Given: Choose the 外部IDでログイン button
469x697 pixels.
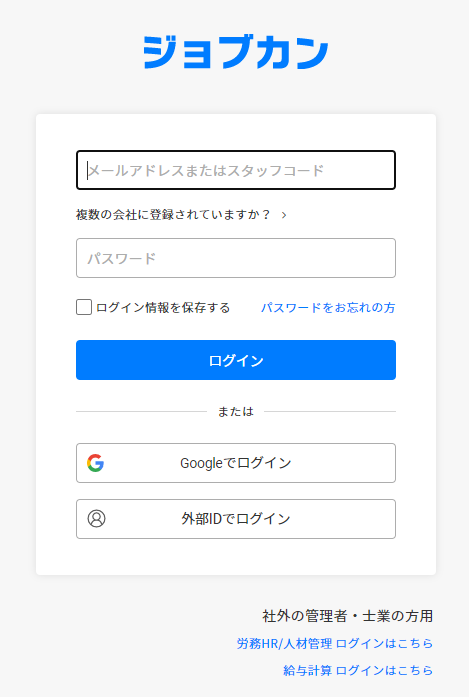Looking at the screenshot, I should (x=236, y=519).
